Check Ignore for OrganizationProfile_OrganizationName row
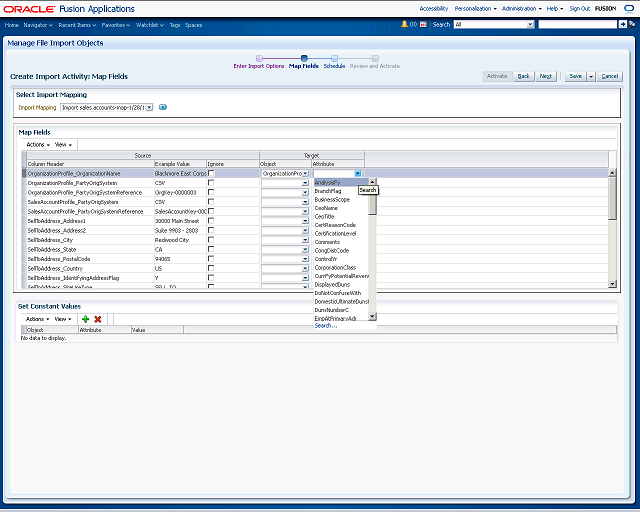 (x=211, y=173)
